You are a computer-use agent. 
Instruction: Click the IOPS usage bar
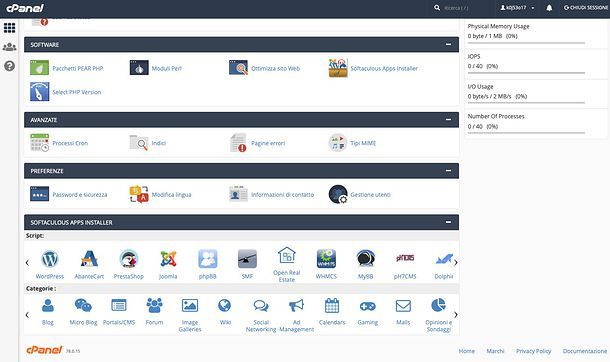pyautogui.click(x=526, y=73)
